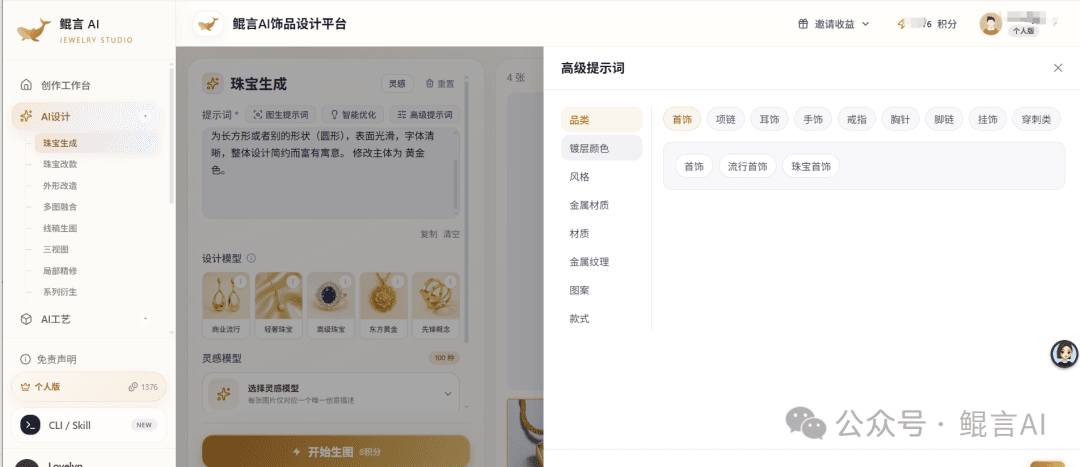Select the 穿刺类 category chip

[x=1036, y=119]
